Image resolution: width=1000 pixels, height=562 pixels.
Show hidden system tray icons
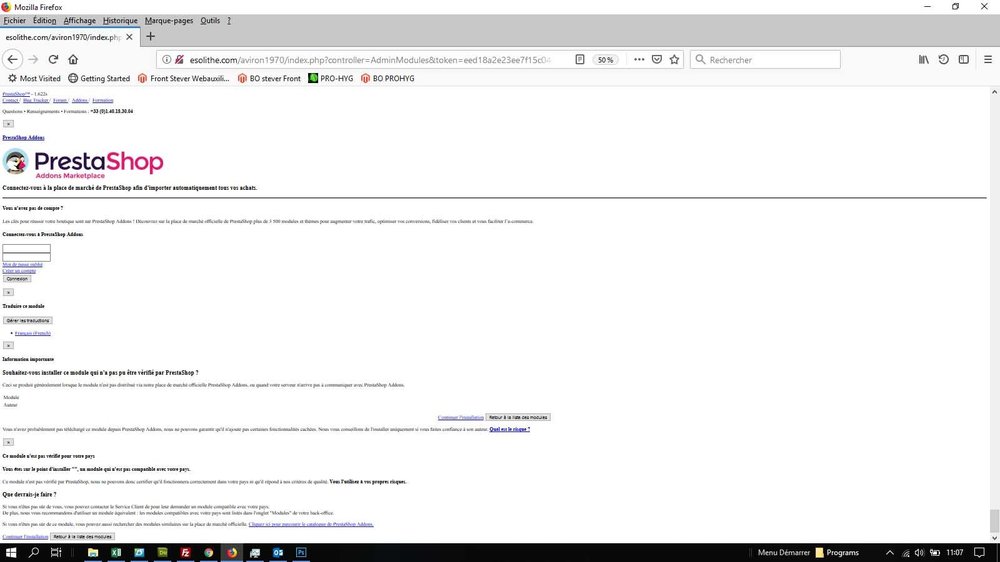pyautogui.click(x=890, y=552)
